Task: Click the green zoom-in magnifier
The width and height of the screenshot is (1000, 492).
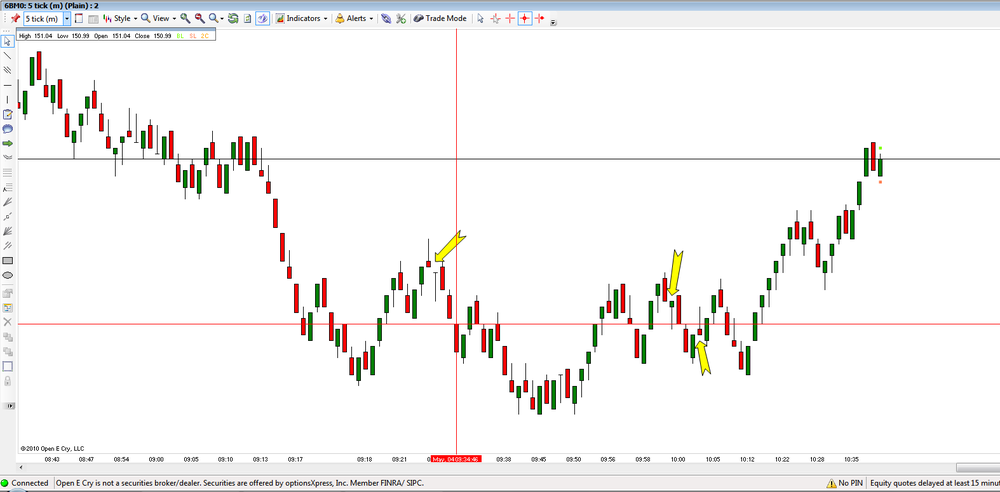Action: tap(185, 19)
